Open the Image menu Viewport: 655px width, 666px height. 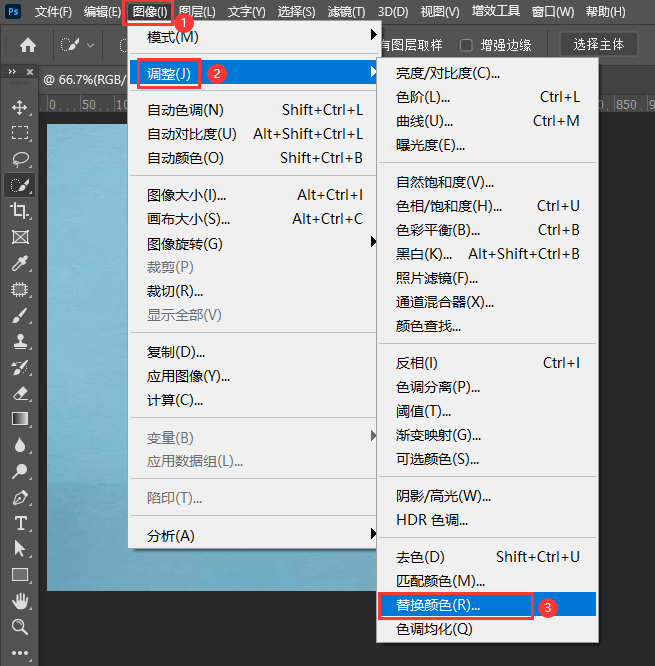[150, 11]
